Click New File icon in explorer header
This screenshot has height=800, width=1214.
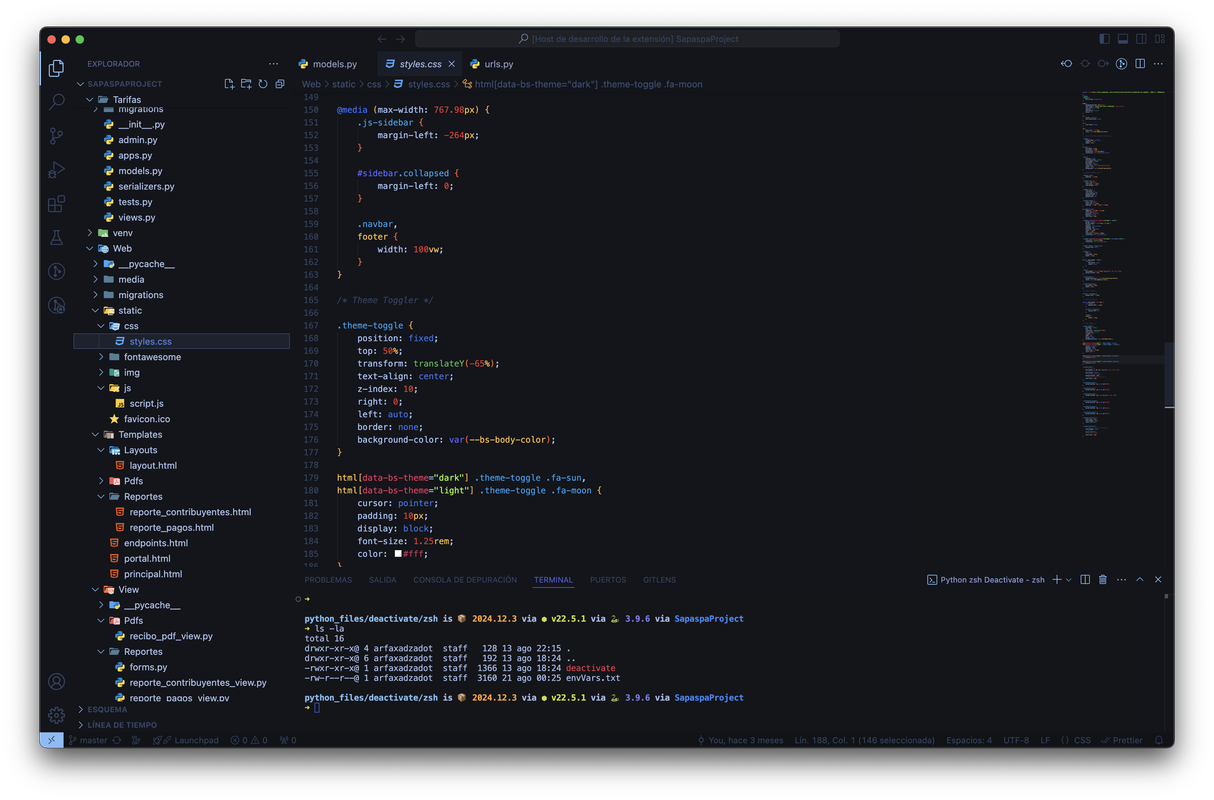(x=229, y=84)
